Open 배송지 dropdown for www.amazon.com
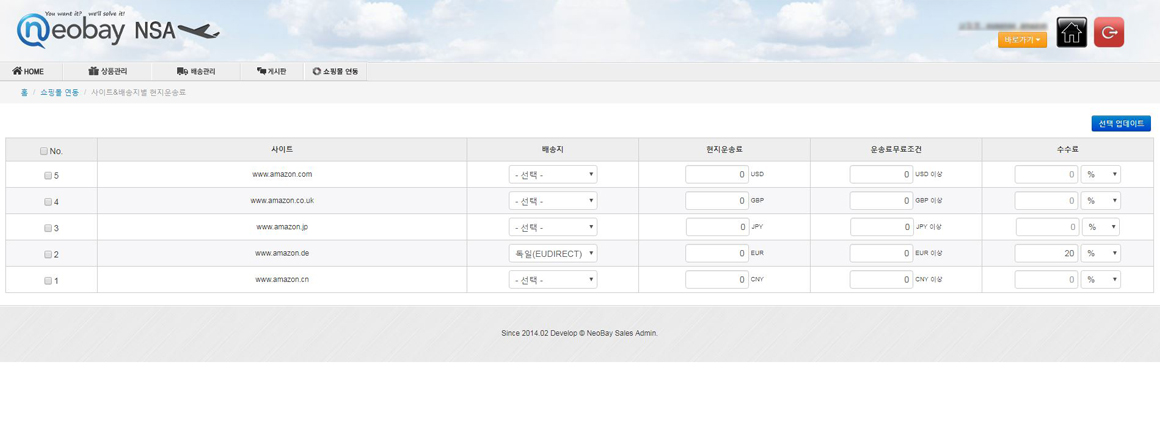Image resolution: width=1160 pixels, height=440 pixels. coord(553,175)
